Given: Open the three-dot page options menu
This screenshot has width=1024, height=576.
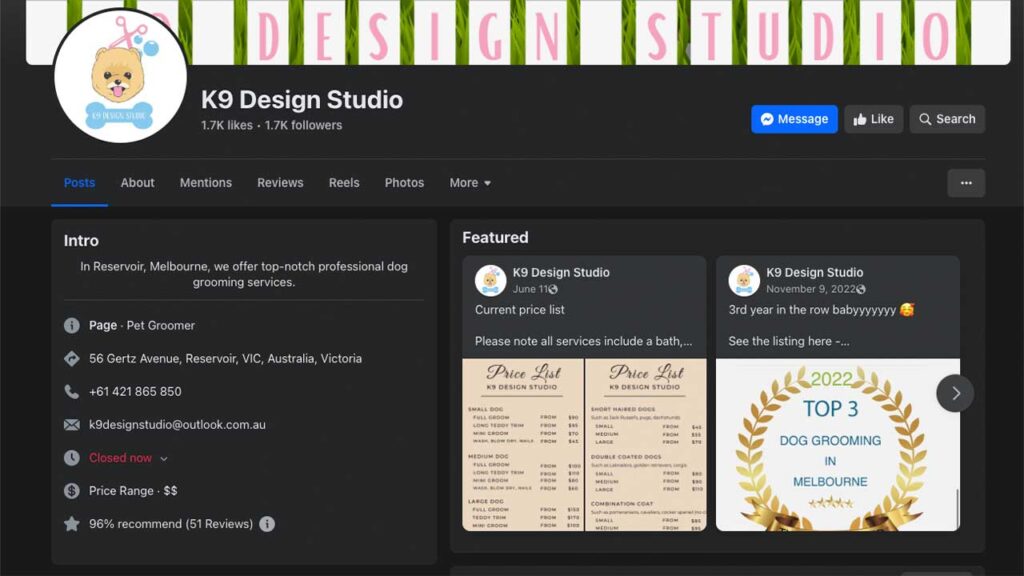Looking at the screenshot, I should (x=966, y=183).
